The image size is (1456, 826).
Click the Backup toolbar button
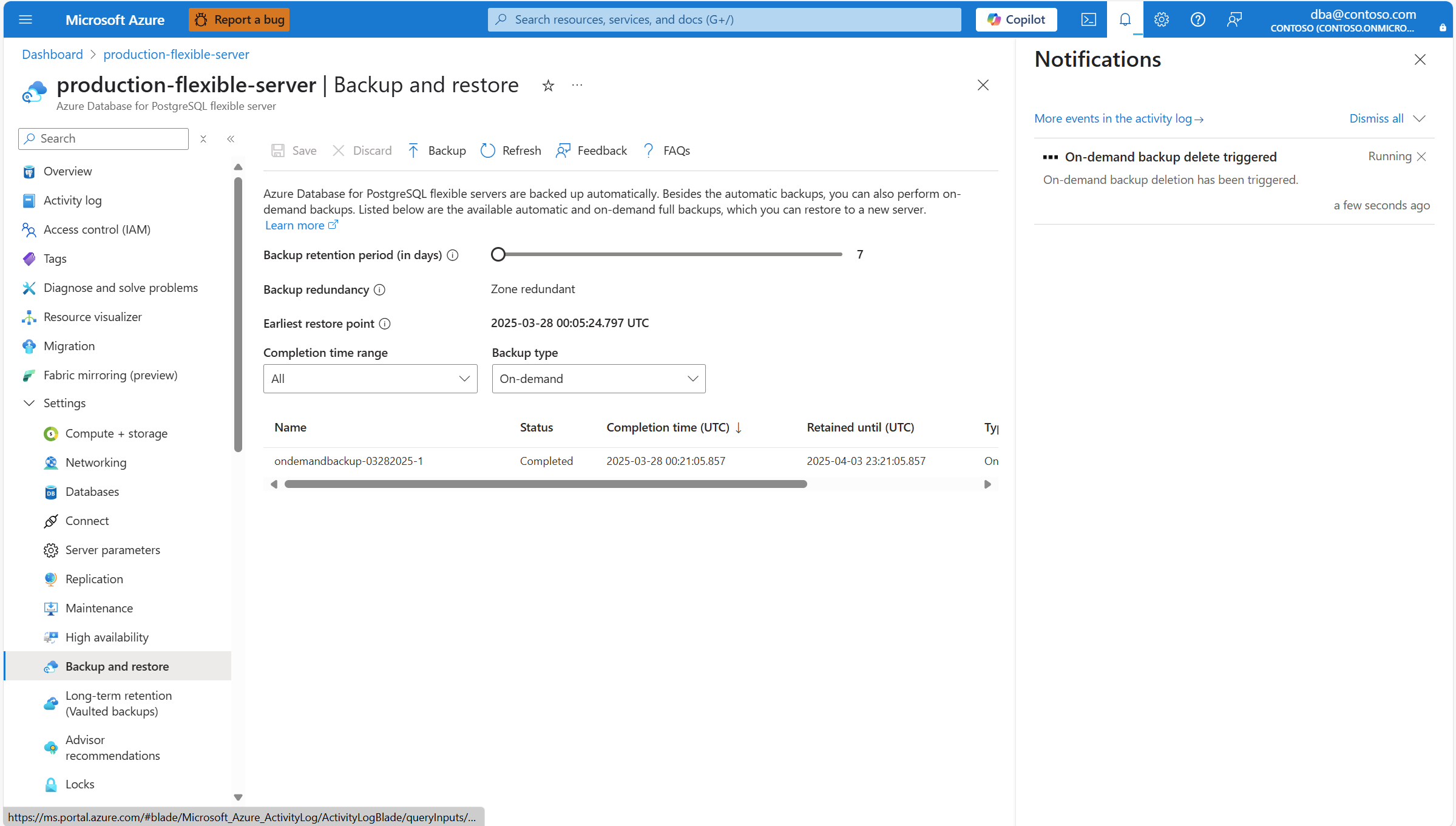[437, 151]
